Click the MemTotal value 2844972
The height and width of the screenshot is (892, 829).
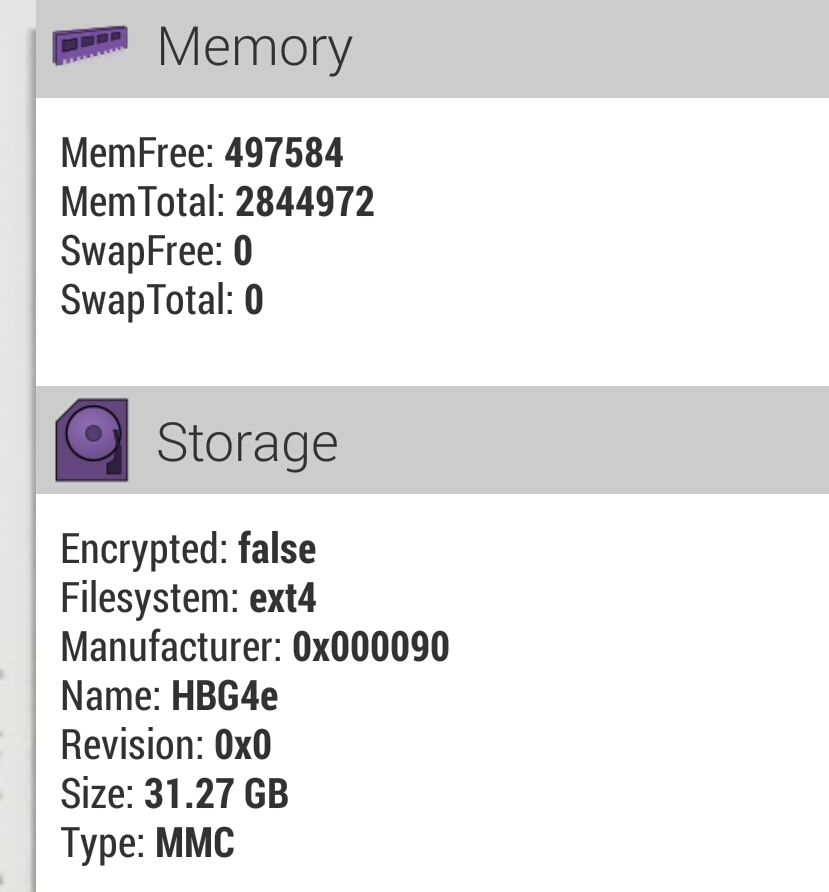pyautogui.click(x=305, y=203)
